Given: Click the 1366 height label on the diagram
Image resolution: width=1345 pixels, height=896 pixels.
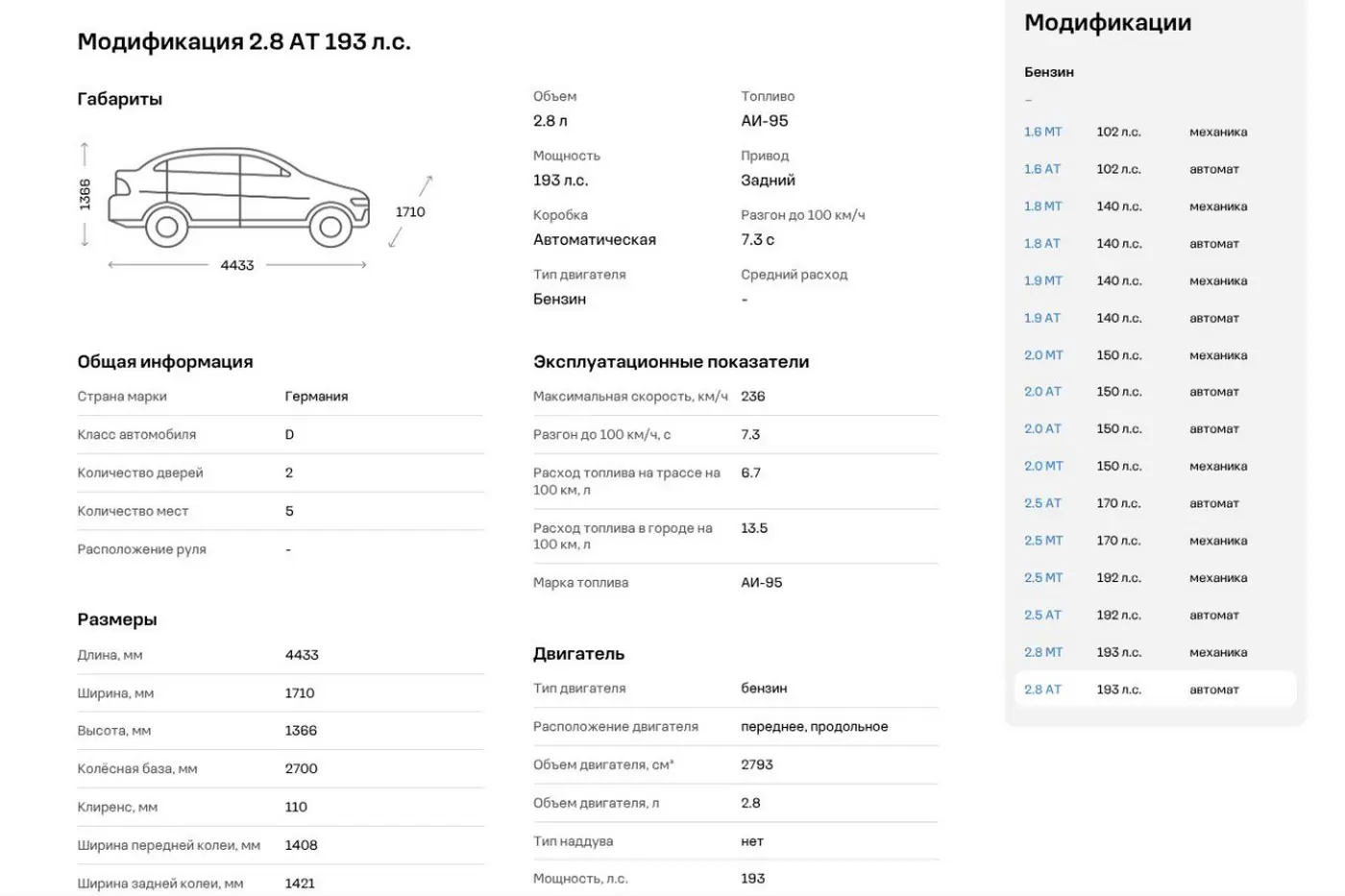Looking at the screenshot, I should tap(85, 195).
